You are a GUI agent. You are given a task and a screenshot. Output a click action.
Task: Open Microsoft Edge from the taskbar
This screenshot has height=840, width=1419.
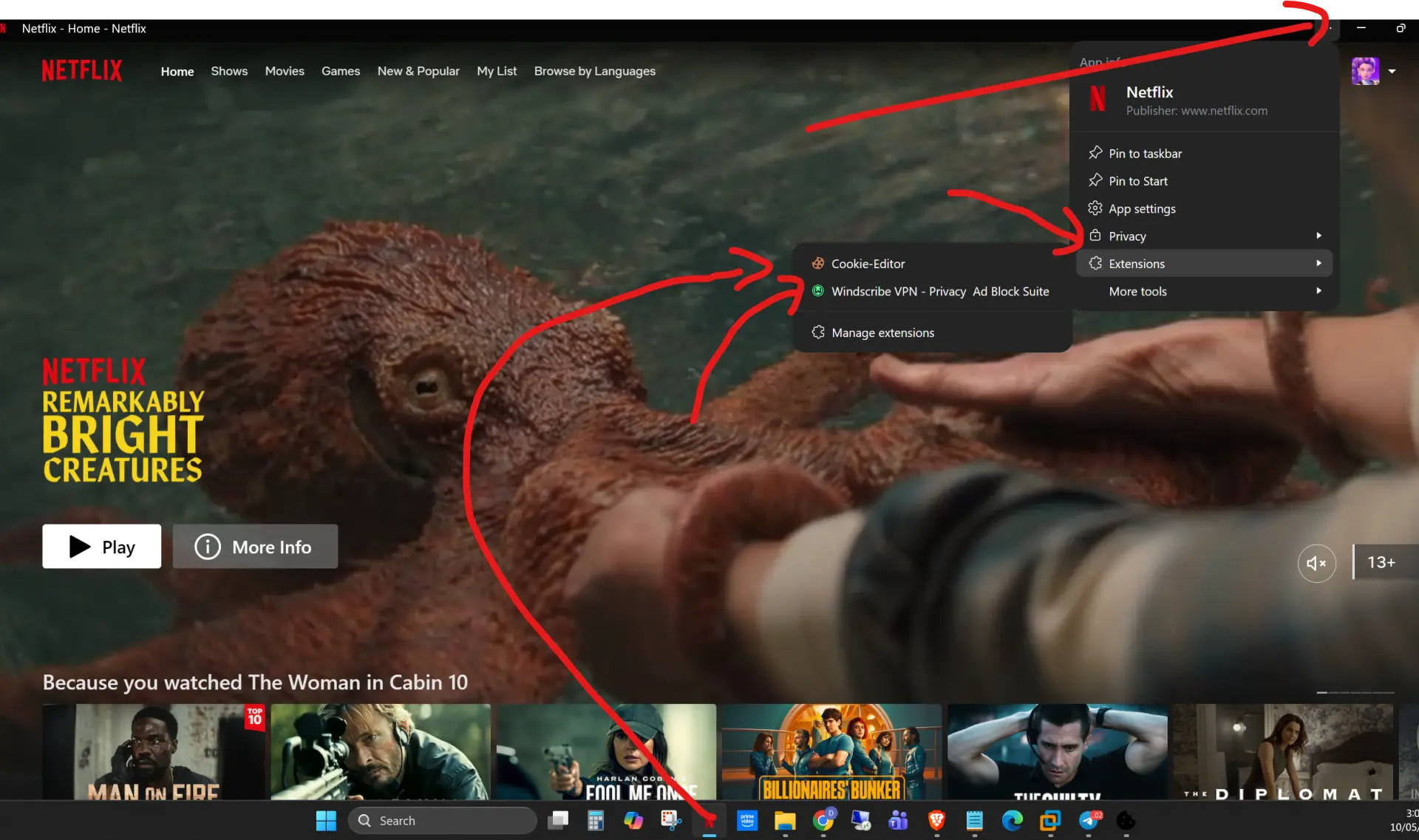click(1013, 821)
